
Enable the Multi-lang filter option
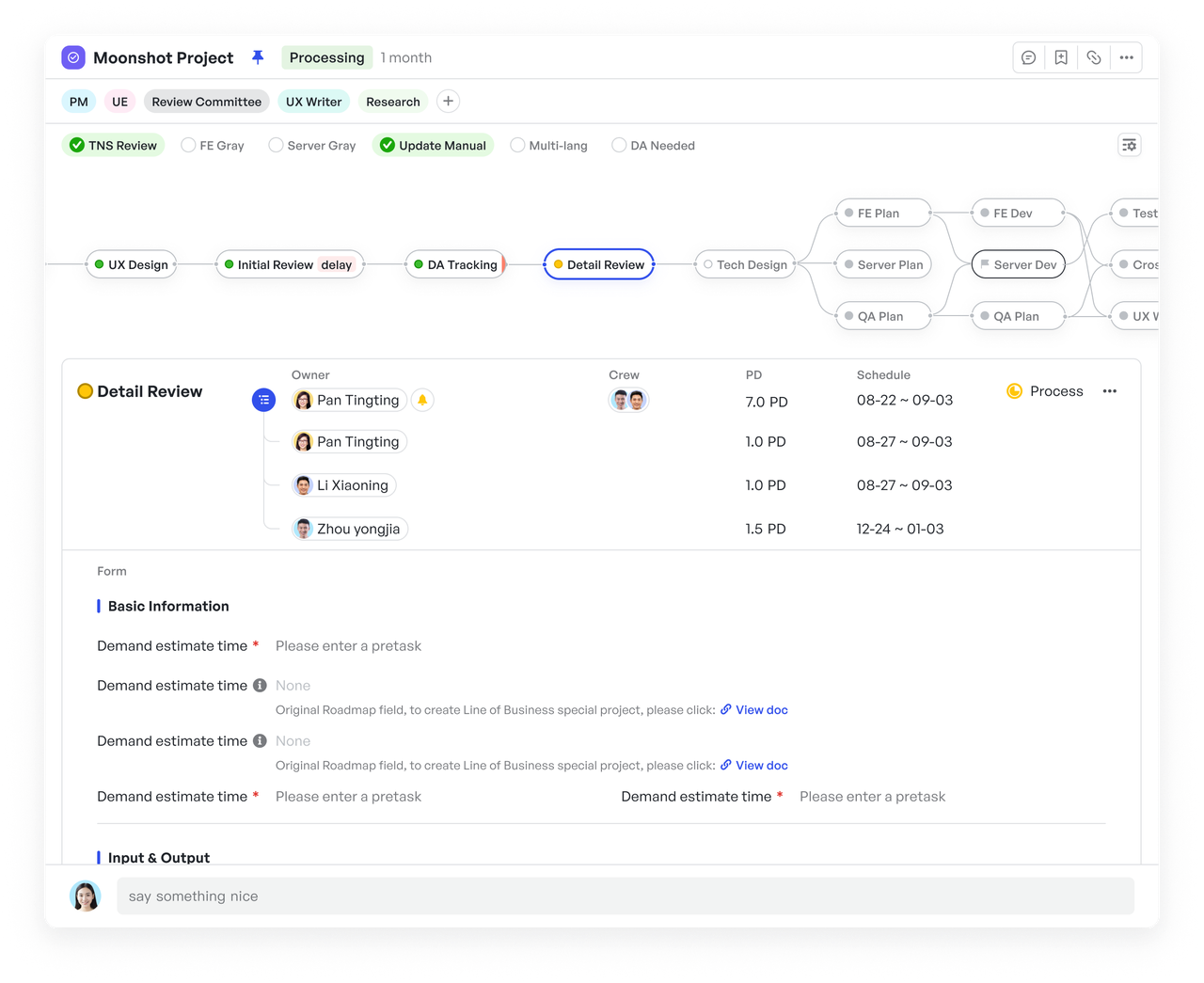coord(517,145)
